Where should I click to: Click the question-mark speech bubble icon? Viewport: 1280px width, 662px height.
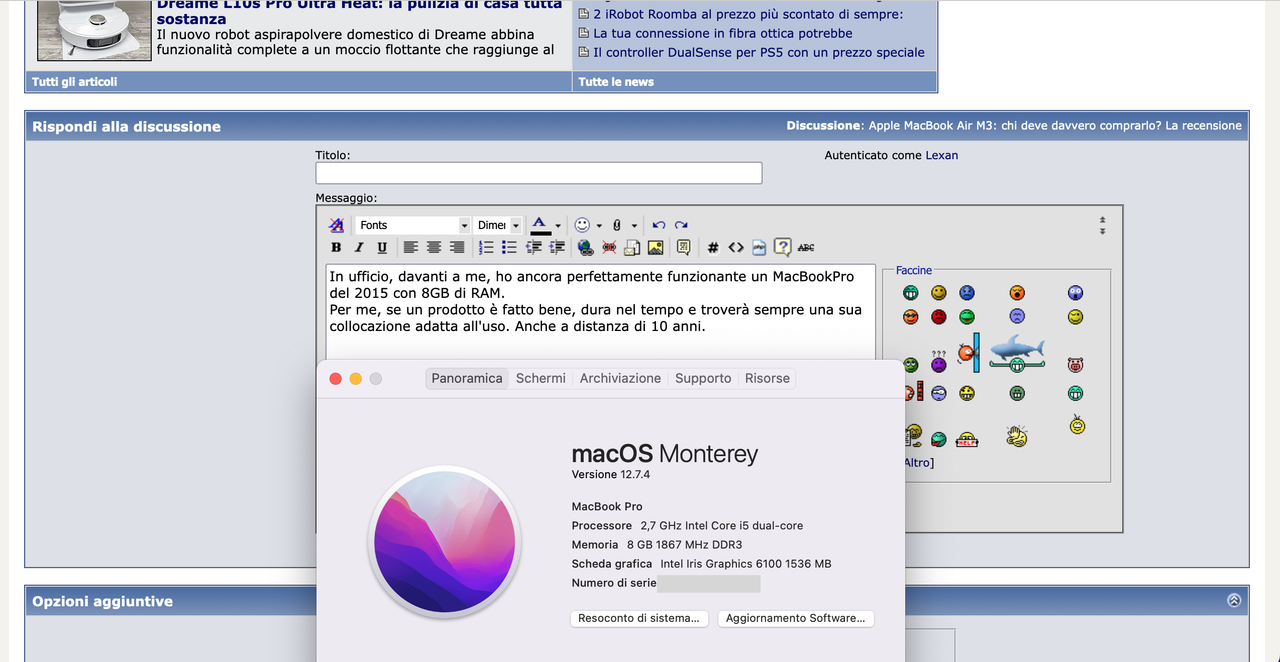[782, 247]
